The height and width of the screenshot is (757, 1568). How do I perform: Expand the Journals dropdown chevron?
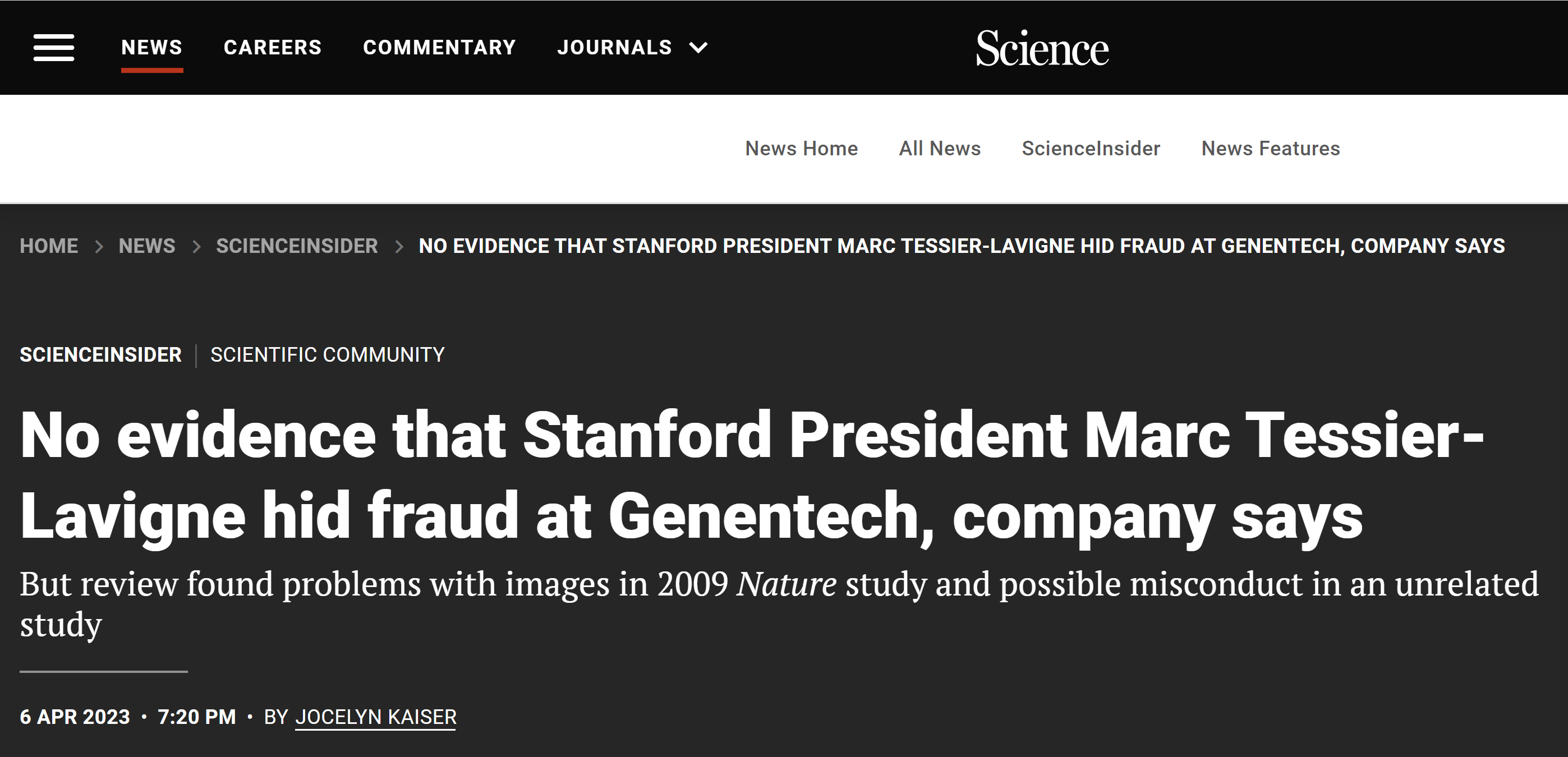coord(698,48)
